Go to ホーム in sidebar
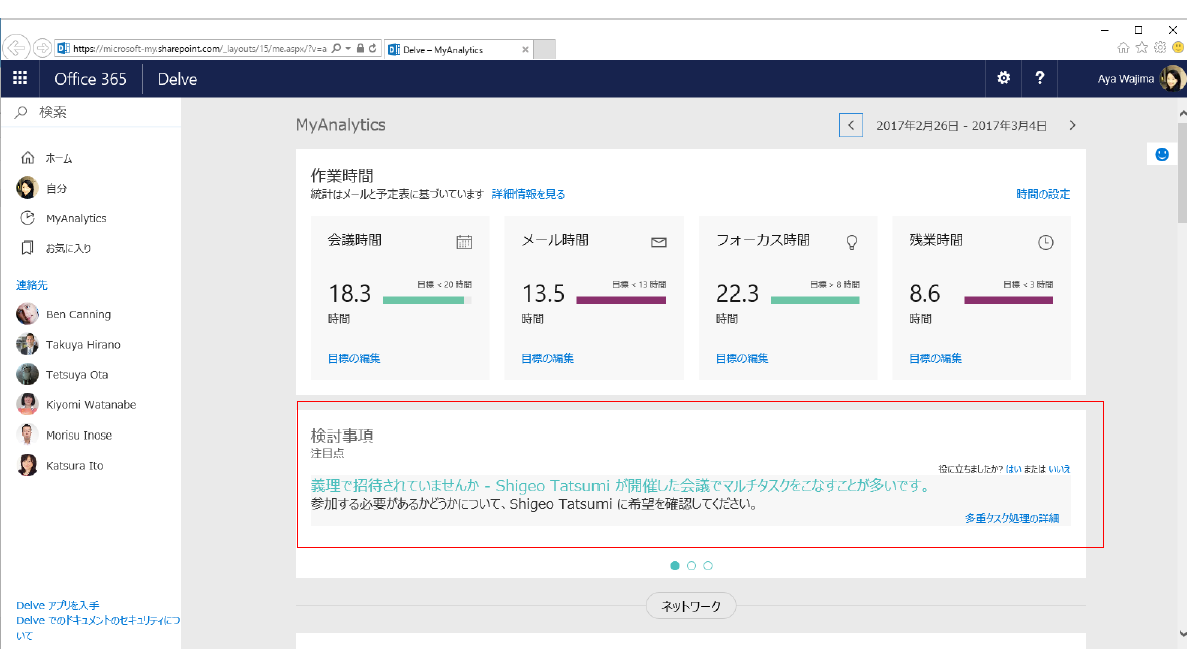This screenshot has height=667, width=1187. pyautogui.click(x=59, y=158)
